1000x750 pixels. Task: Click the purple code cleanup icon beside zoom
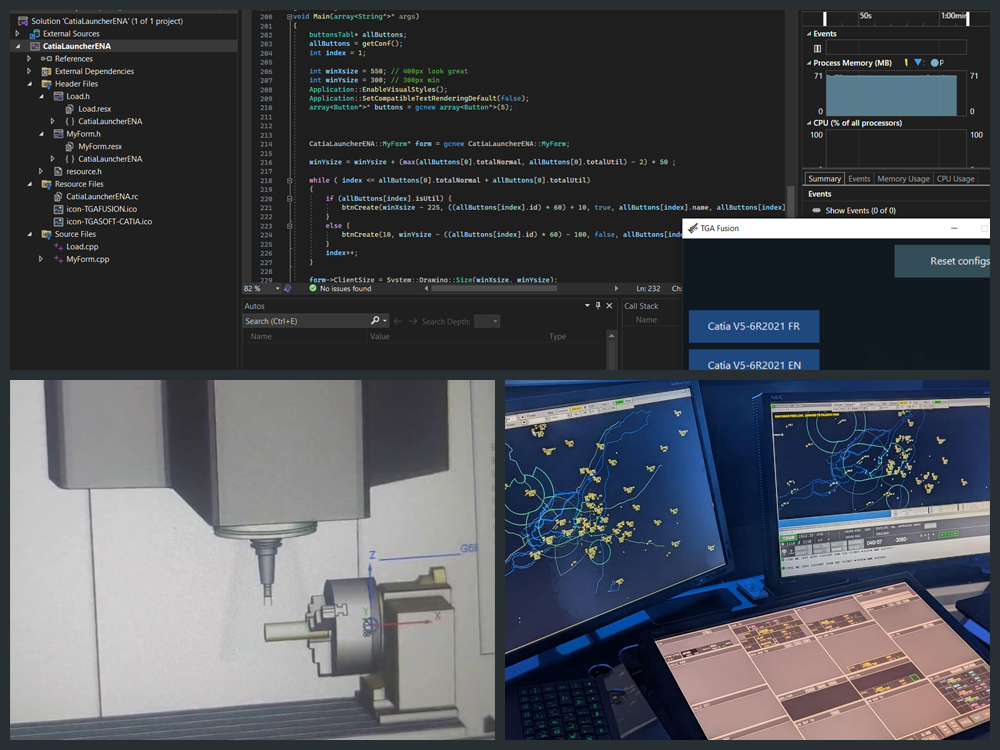(288, 288)
